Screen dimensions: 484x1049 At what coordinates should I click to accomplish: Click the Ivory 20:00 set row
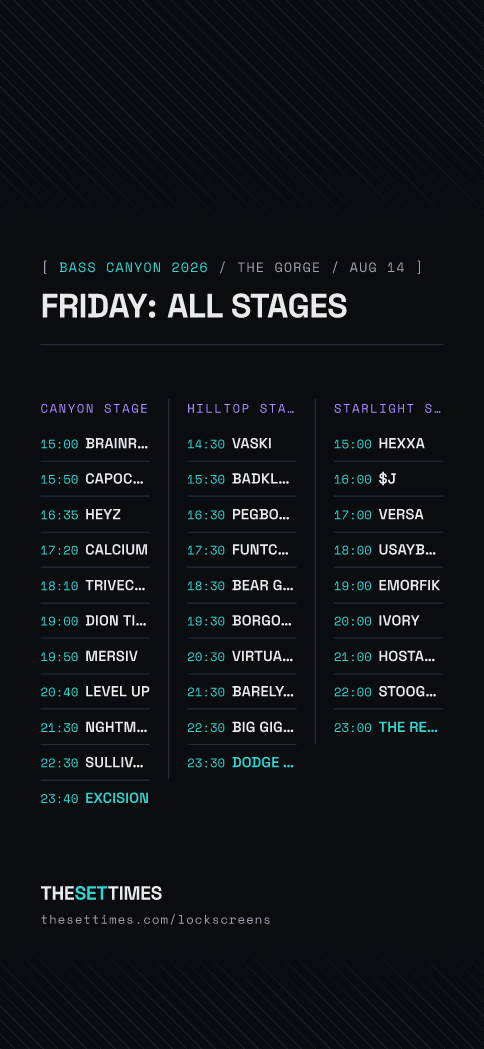pos(388,621)
